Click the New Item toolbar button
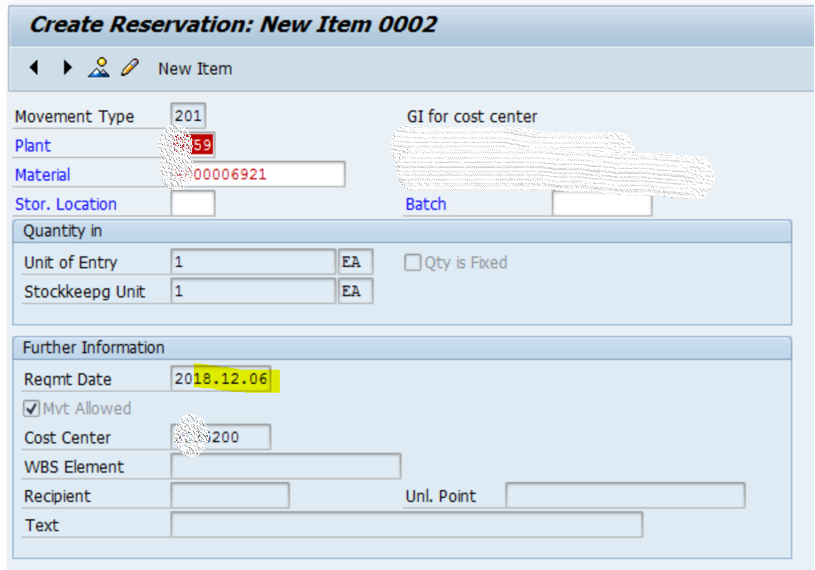Screen dimensions: 815x570 tap(195, 69)
